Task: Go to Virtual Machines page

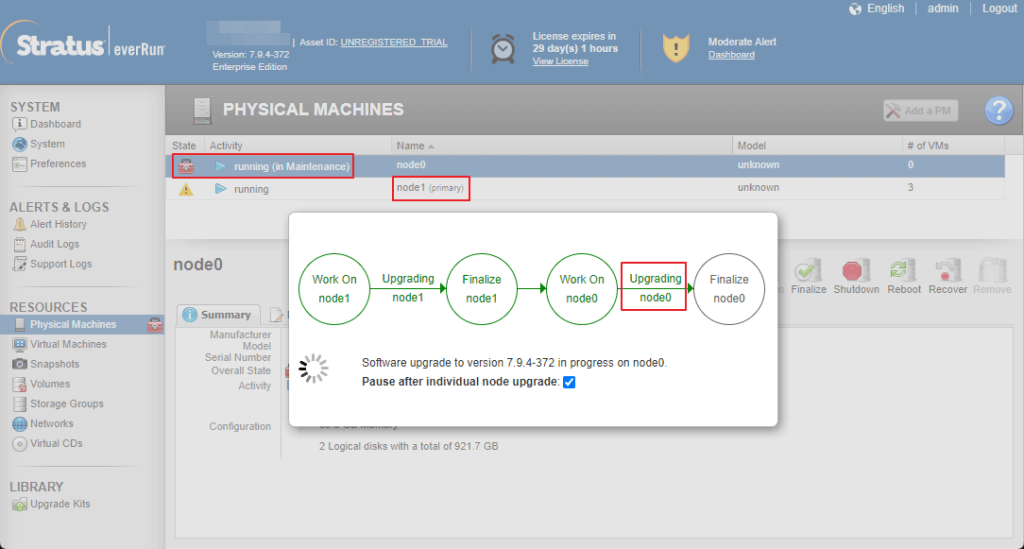Action: click(68, 344)
